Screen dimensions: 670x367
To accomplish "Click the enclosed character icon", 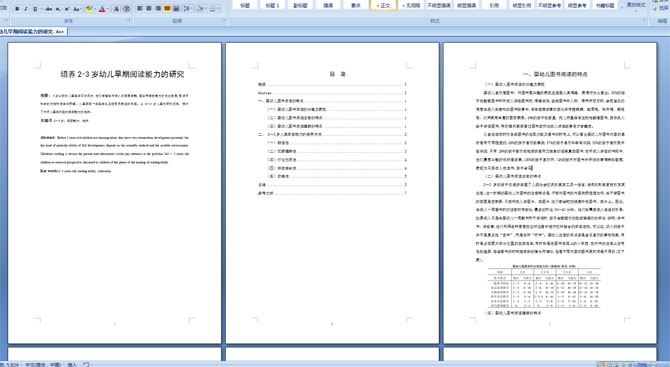I will click(126, 9).
